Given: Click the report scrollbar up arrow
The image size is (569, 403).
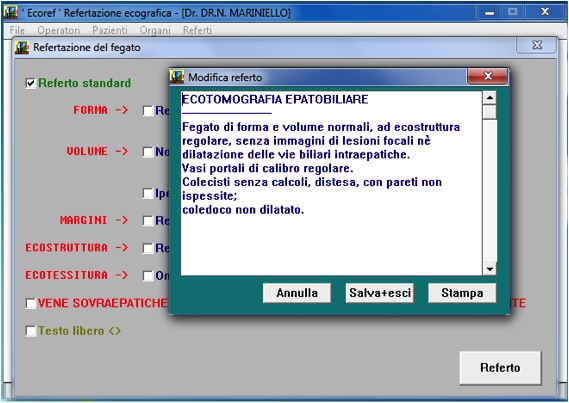Looking at the screenshot, I should point(490,98).
